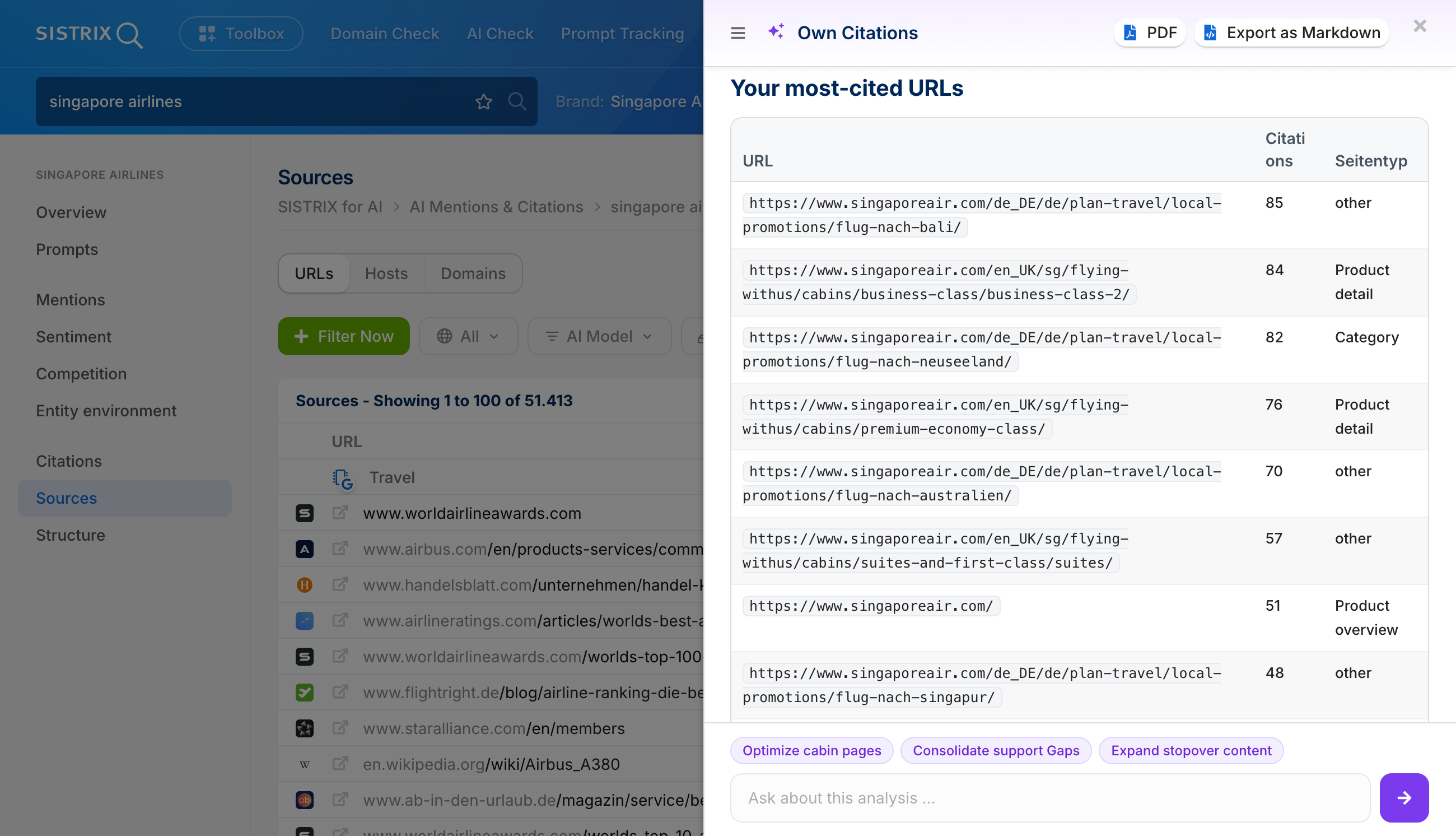Click the Seitentyp column header
The image size is (1456, 836).
tap(1370, 161)
